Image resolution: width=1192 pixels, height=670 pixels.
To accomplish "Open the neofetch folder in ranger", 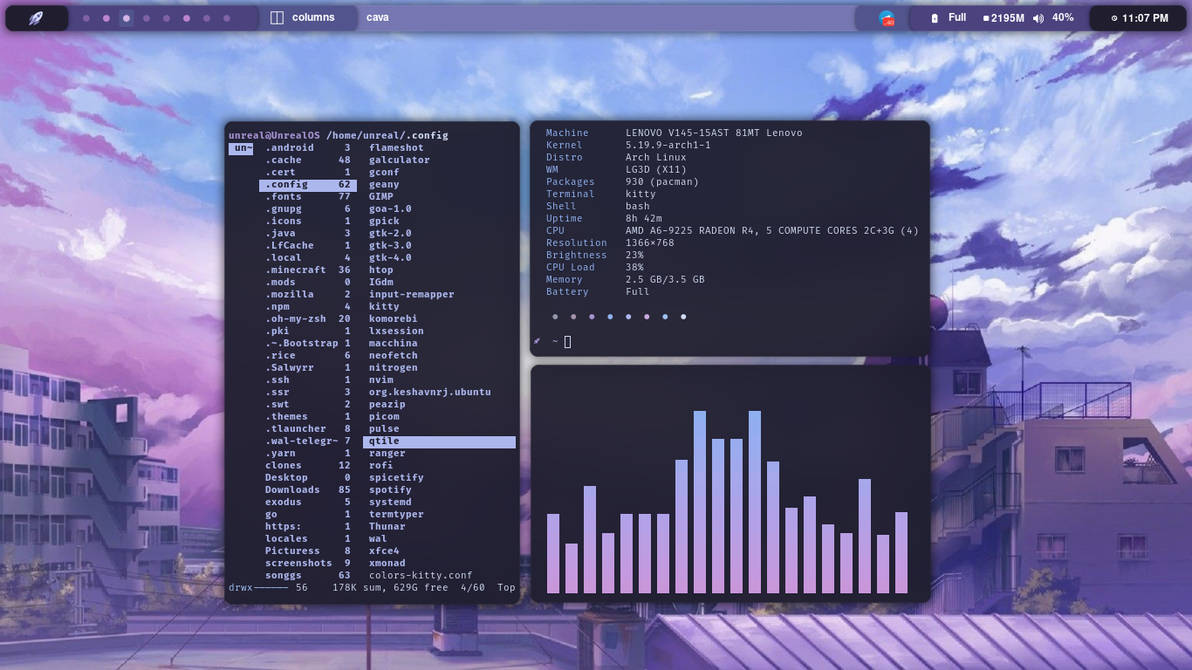I will 393,355.
